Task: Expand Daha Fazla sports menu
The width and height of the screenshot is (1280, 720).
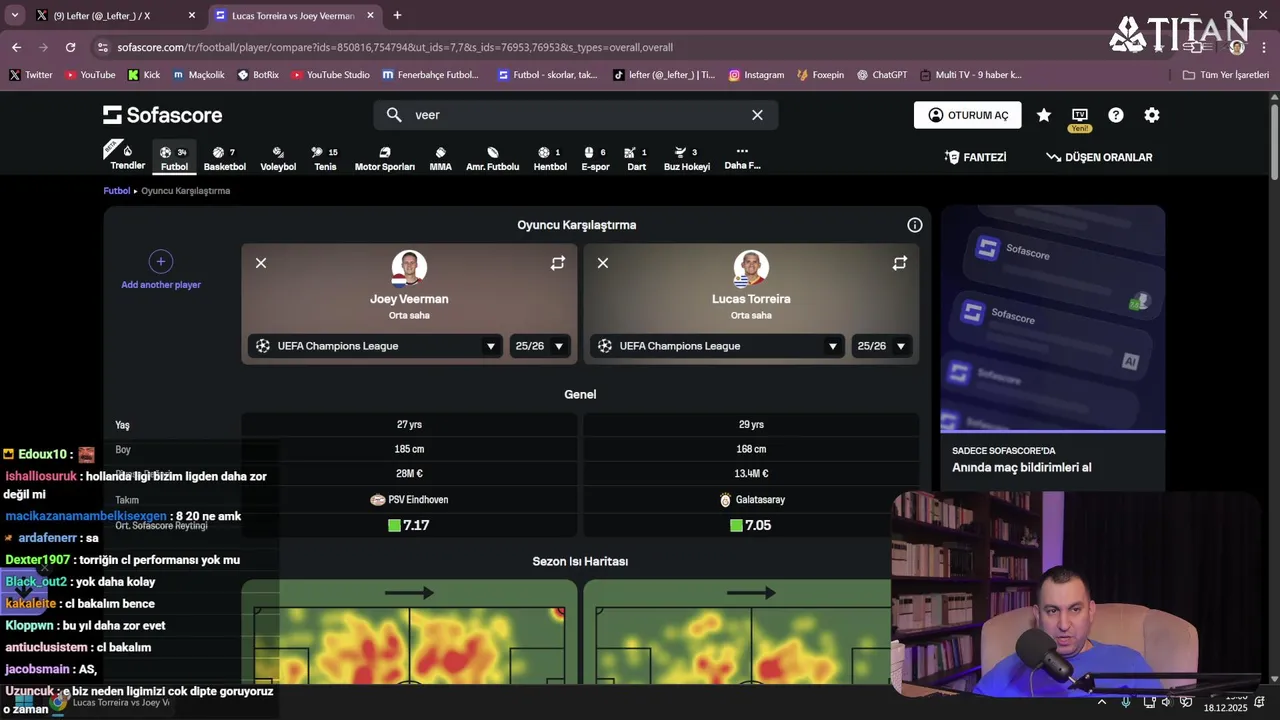Action: pyautogui.click(x=742, y=157)
